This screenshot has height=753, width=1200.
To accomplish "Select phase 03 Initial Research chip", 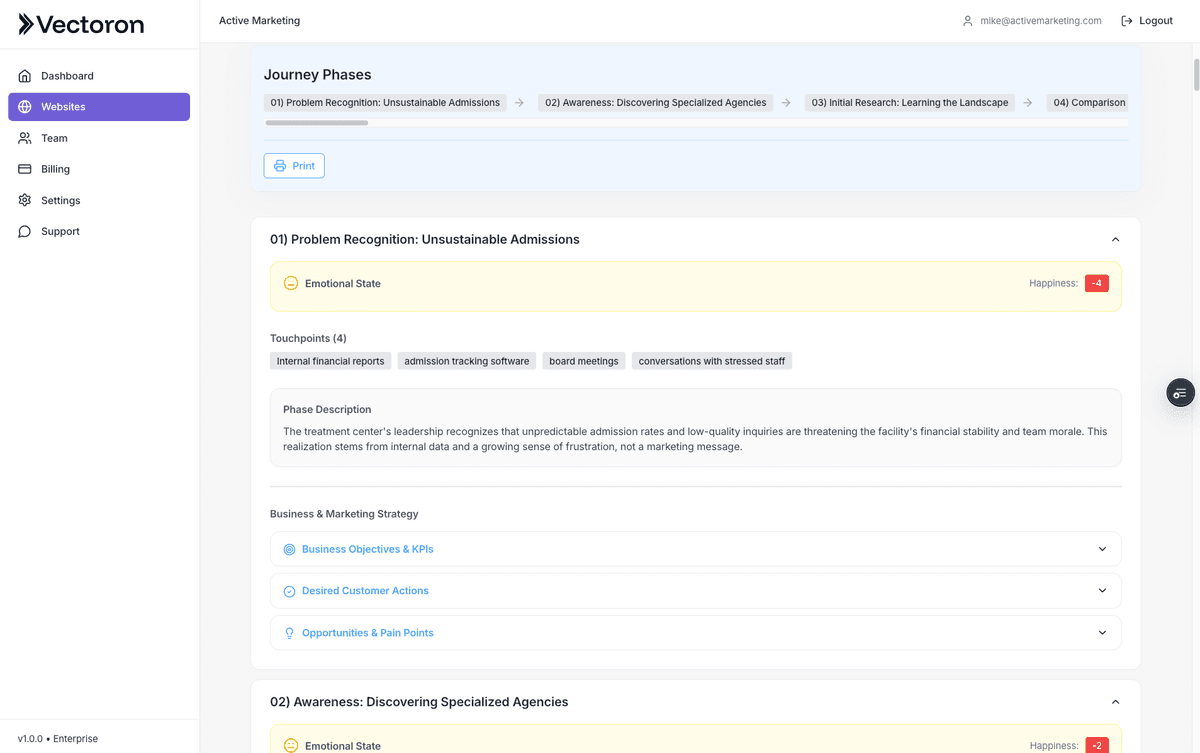I will 909,103.
